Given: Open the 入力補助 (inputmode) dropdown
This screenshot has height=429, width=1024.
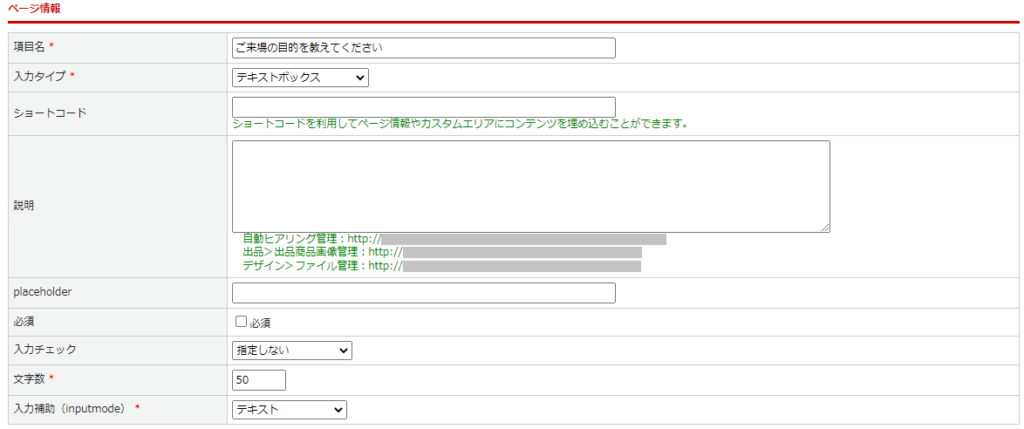Looking at the screenshot, I should 289,409.
